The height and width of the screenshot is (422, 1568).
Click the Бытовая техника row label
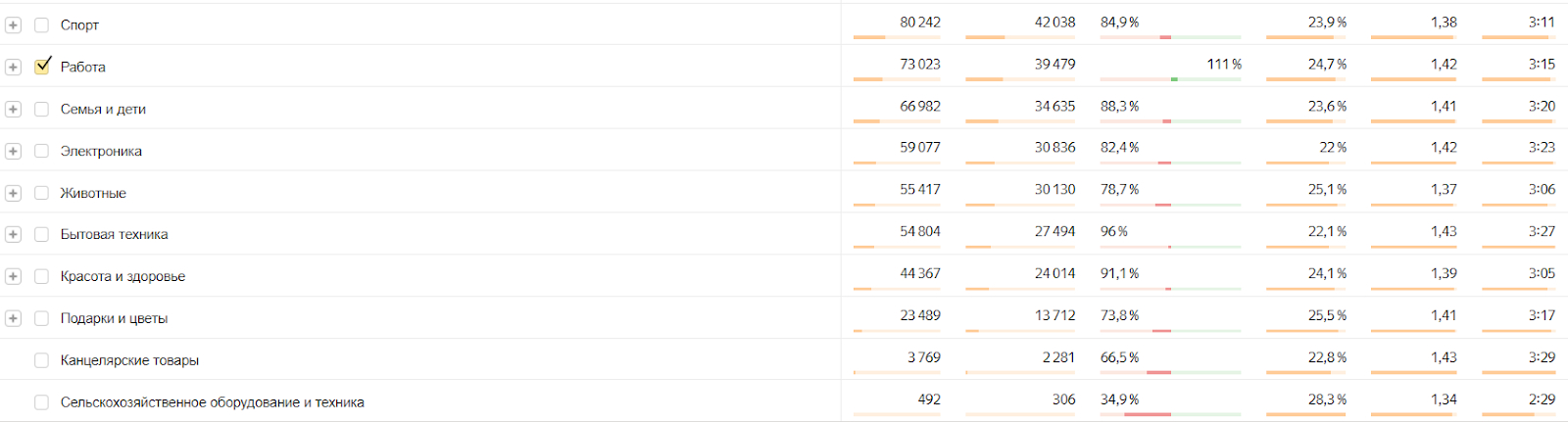coord(114,235)
